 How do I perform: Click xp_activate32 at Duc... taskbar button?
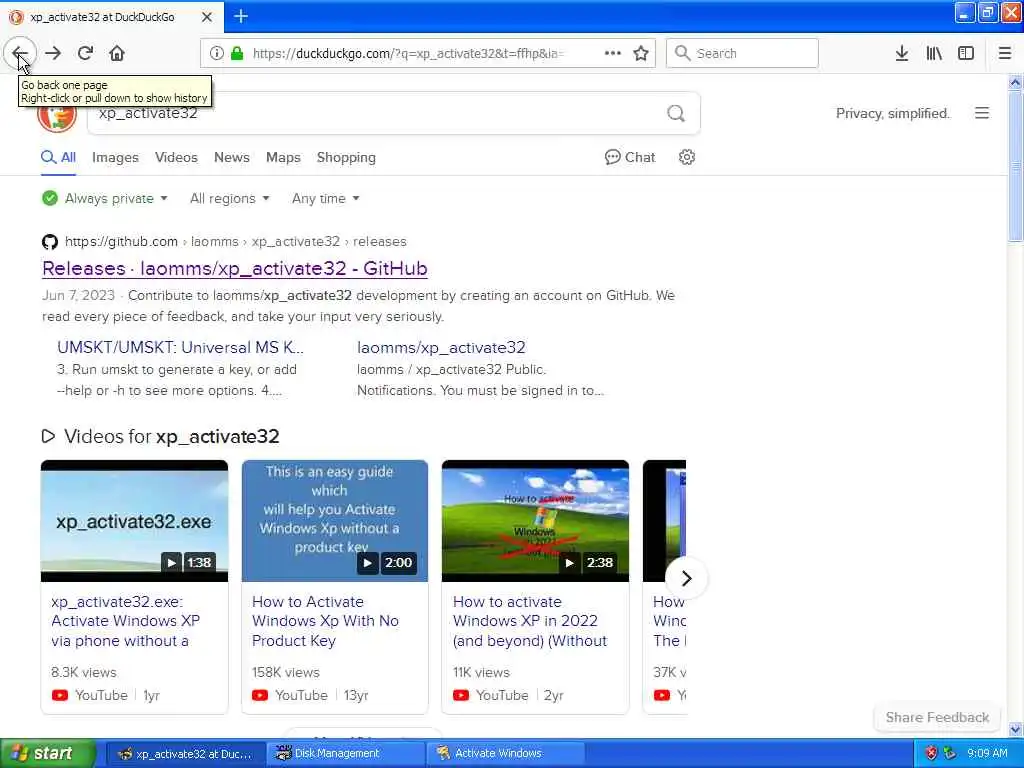[x=185, y=753]
